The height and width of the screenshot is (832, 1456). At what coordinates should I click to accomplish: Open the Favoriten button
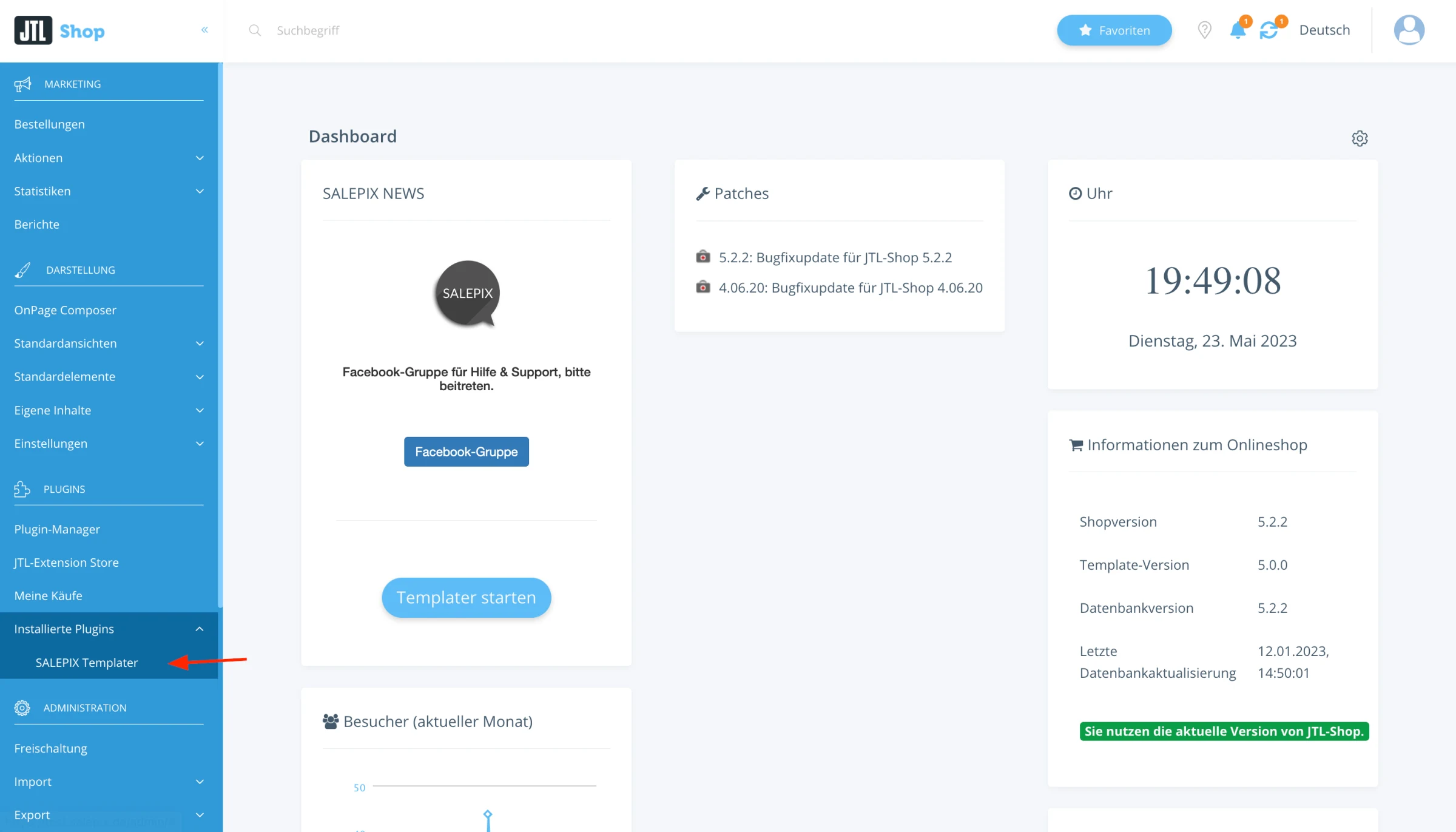point(1114,30)
